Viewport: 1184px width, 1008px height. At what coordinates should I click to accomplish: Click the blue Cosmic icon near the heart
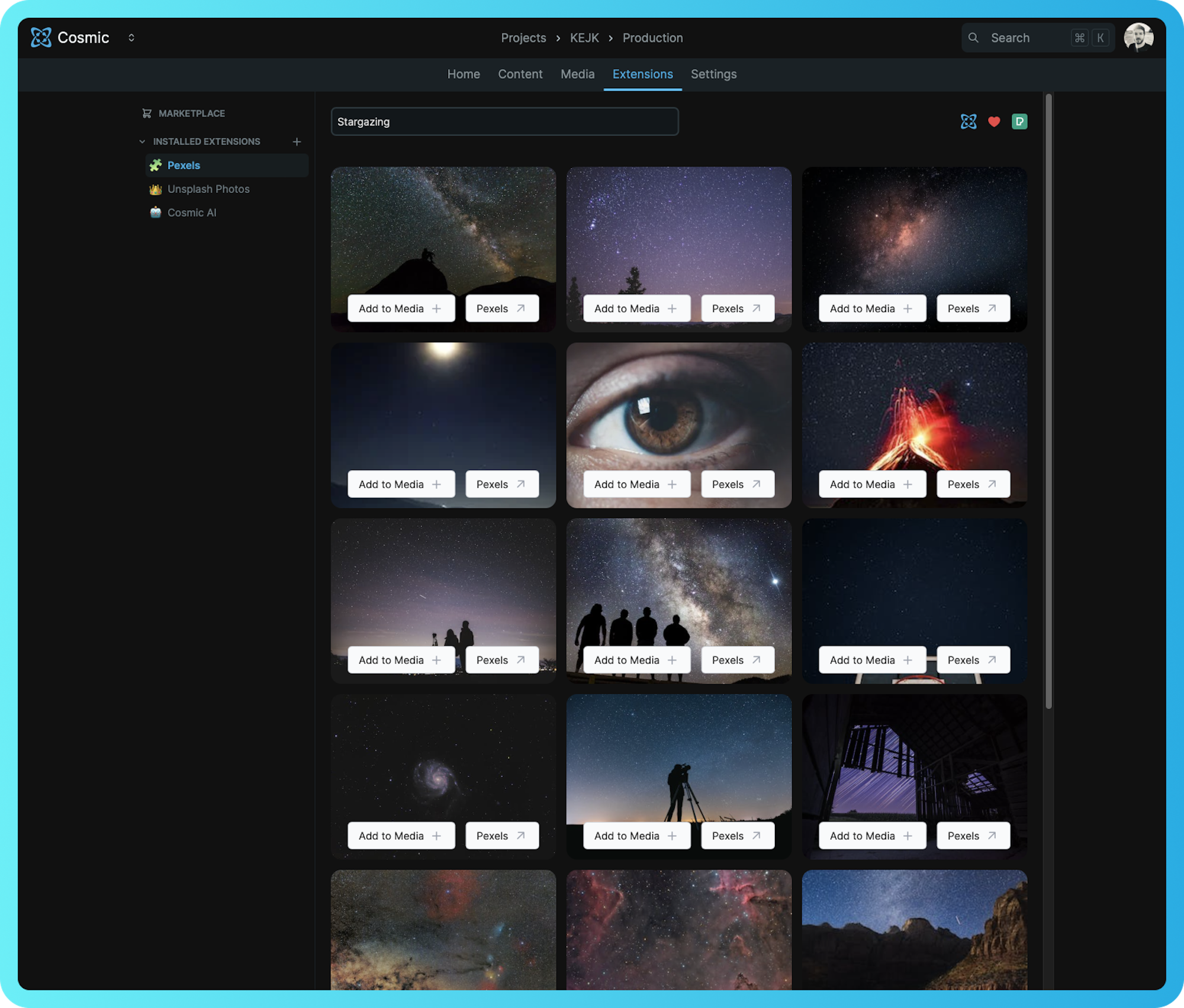click(969, 122)
